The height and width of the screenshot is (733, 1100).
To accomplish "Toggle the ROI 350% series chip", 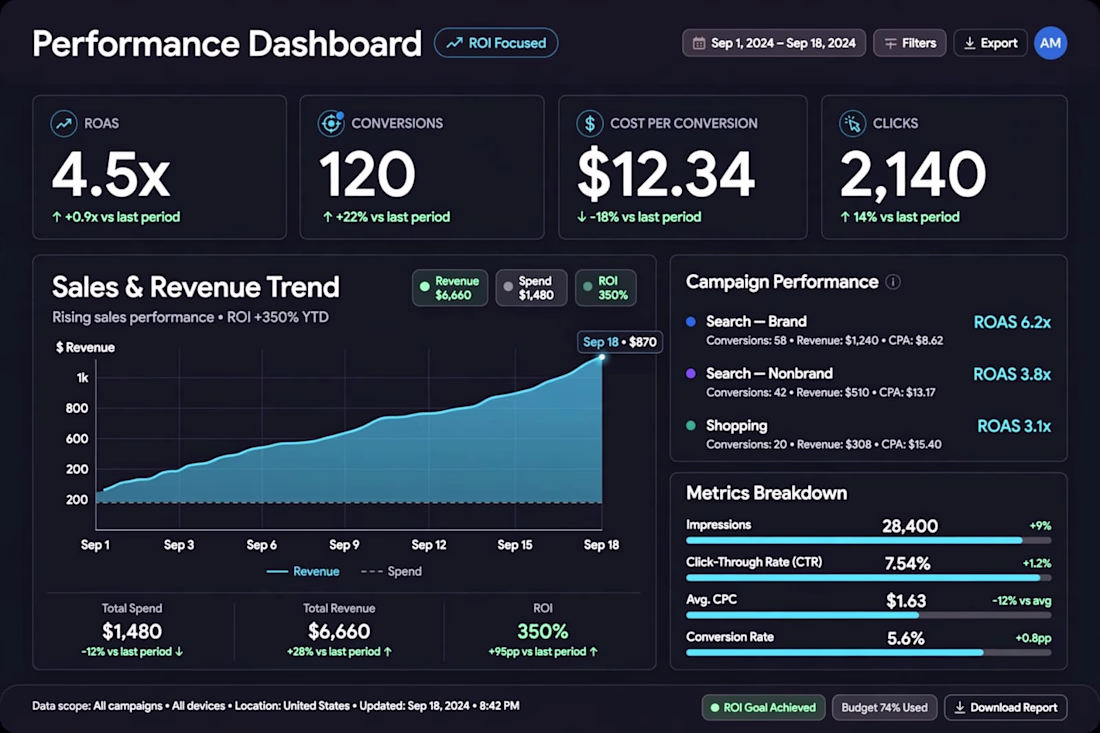I will tap(606, 288).
